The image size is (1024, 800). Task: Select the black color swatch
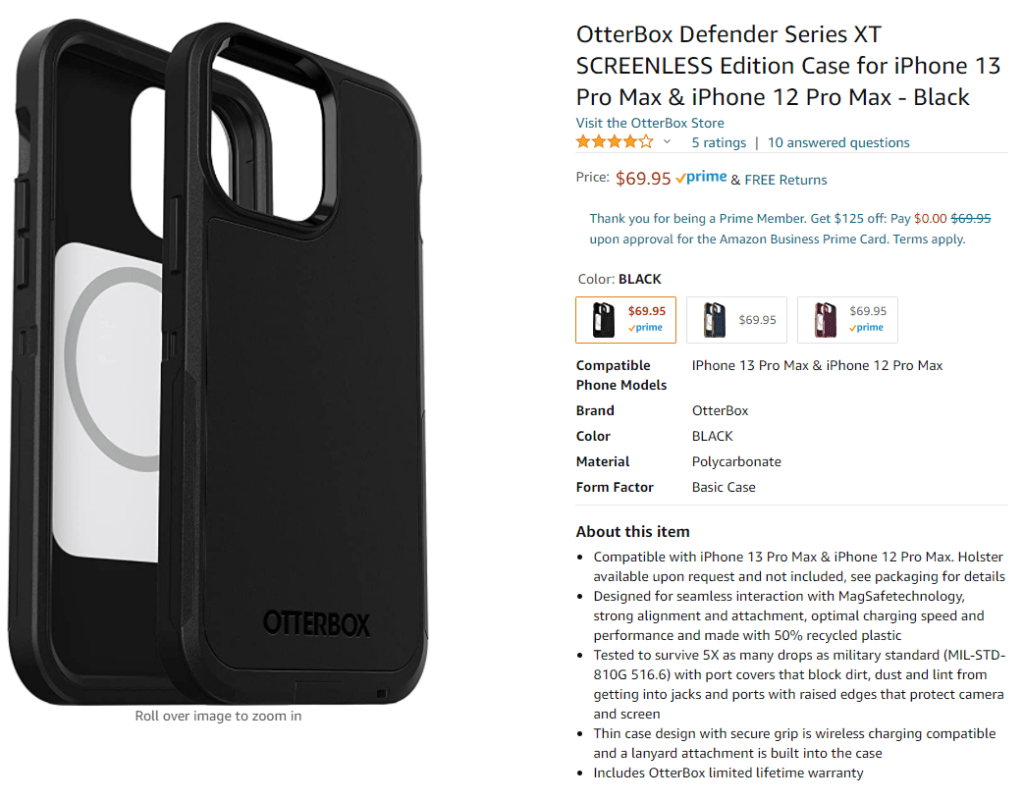pyautogui.click(x=626, y=320)
